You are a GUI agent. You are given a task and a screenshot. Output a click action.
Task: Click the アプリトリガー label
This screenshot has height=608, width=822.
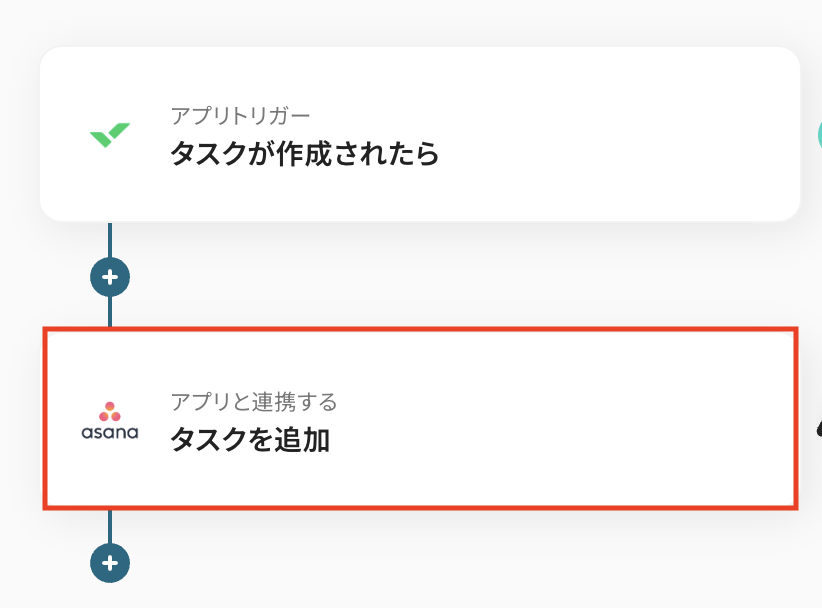pyautogui.click(x=240, y=116)
